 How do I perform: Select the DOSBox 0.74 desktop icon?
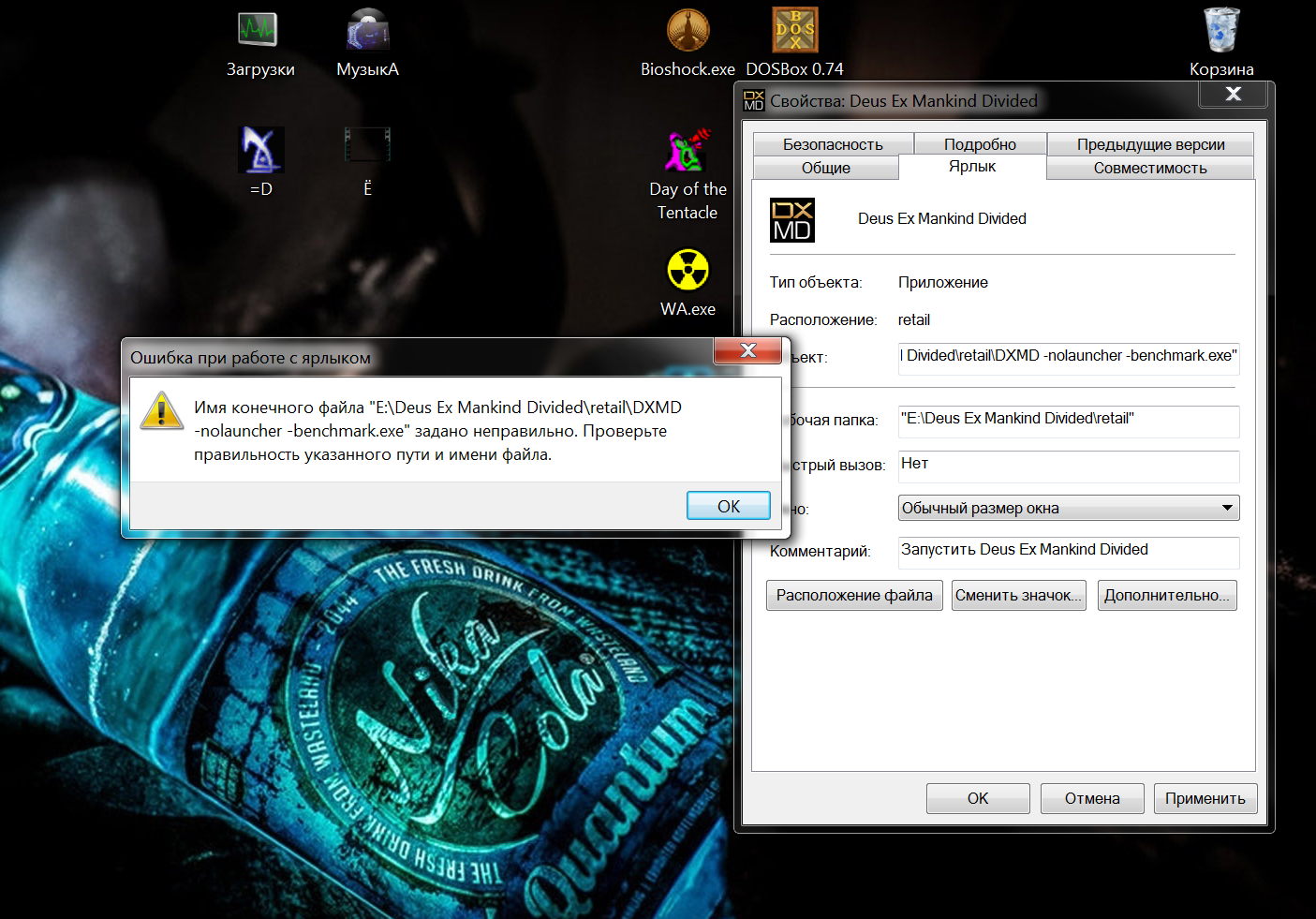pyautogui.click(x=794, y=44)
